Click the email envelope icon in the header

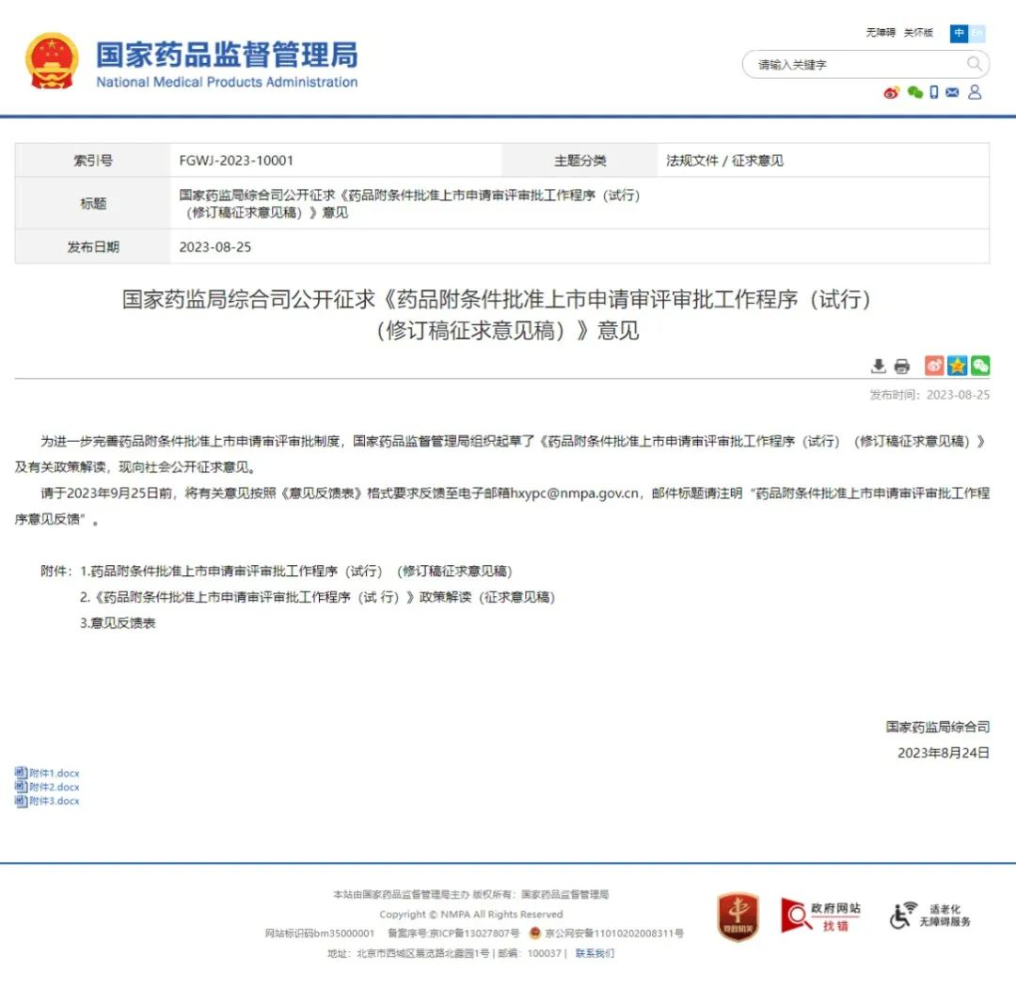tap(952, 93)
